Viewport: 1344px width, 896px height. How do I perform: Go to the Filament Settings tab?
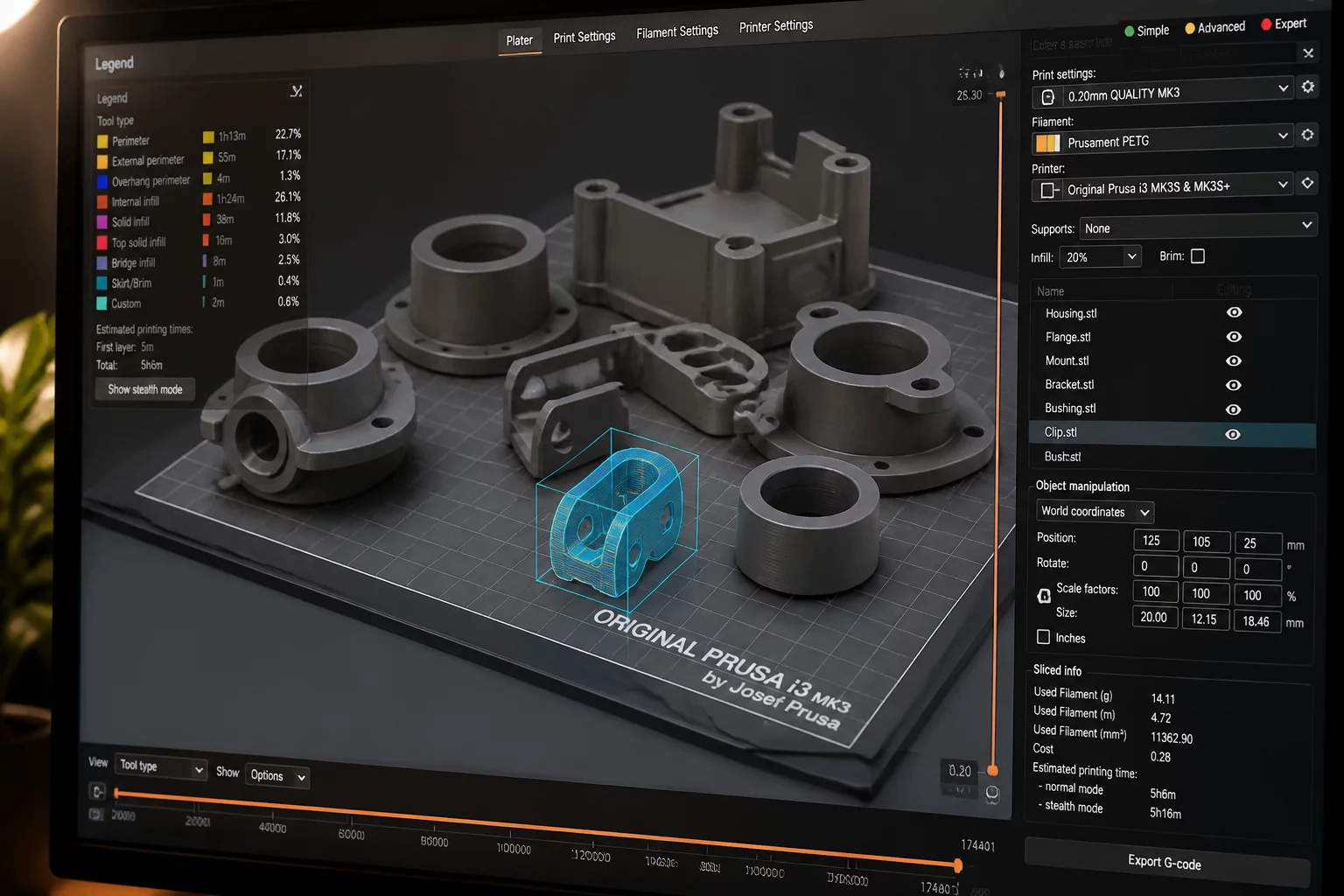tap(677, 31)
